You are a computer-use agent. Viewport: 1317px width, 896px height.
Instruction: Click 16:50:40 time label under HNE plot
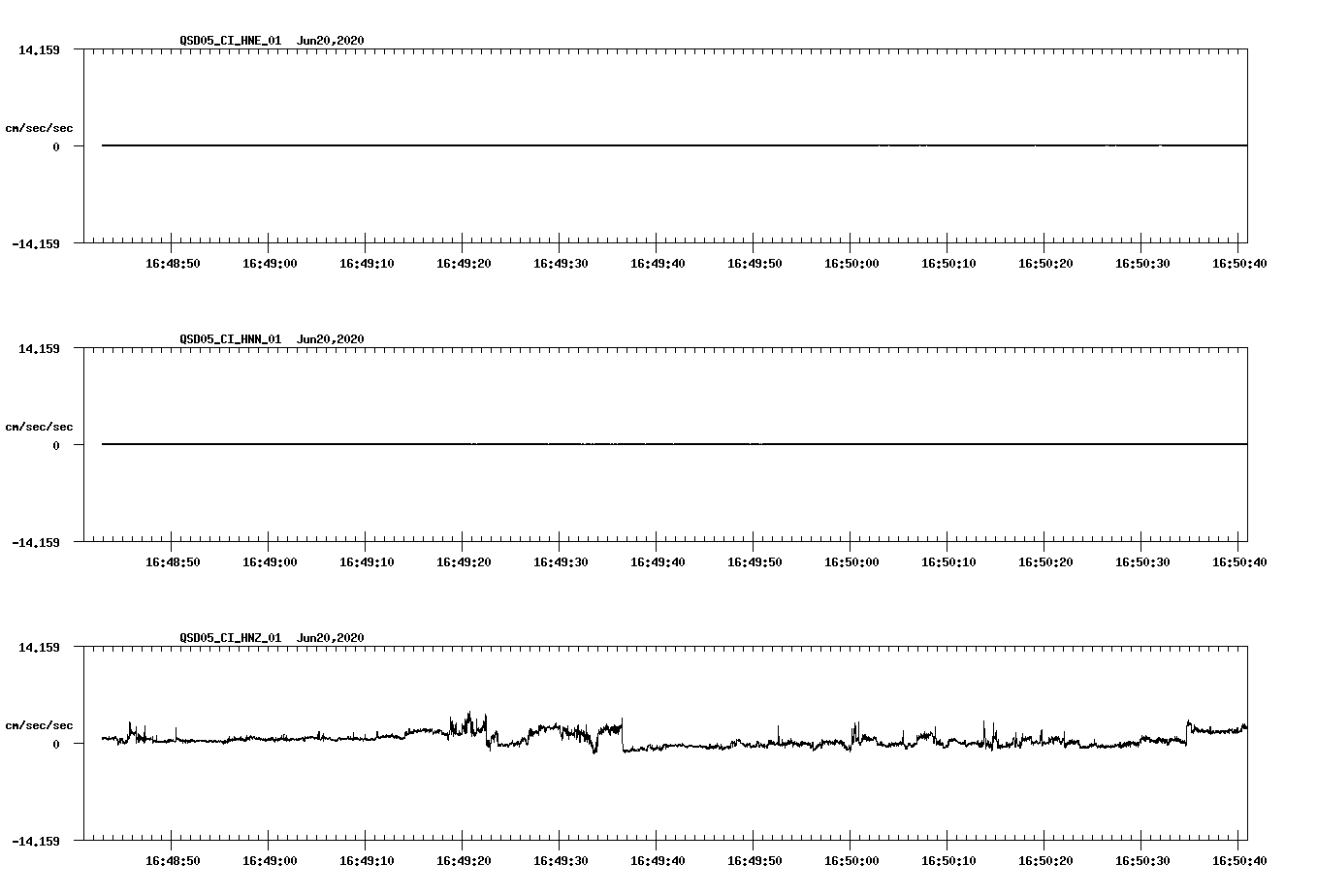1239,264
